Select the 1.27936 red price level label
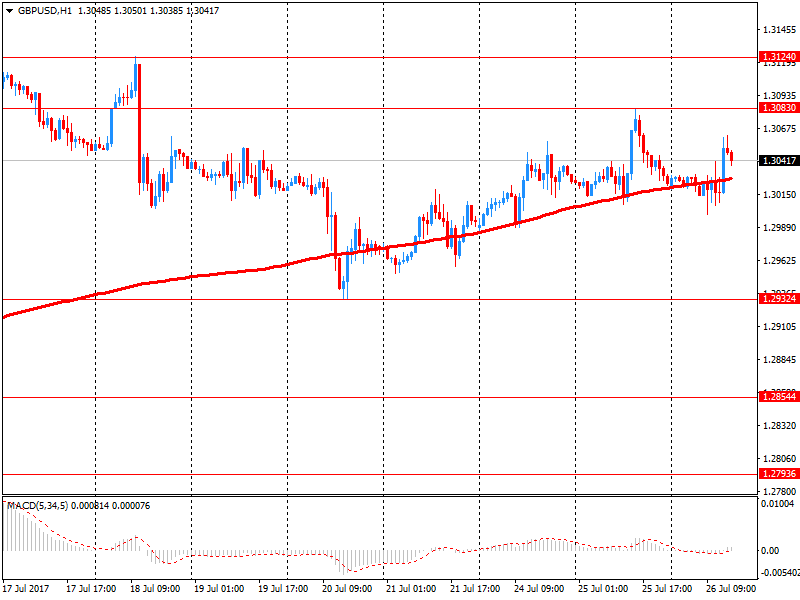The width and height of the screenshot is (800, 600). [779, 473]
